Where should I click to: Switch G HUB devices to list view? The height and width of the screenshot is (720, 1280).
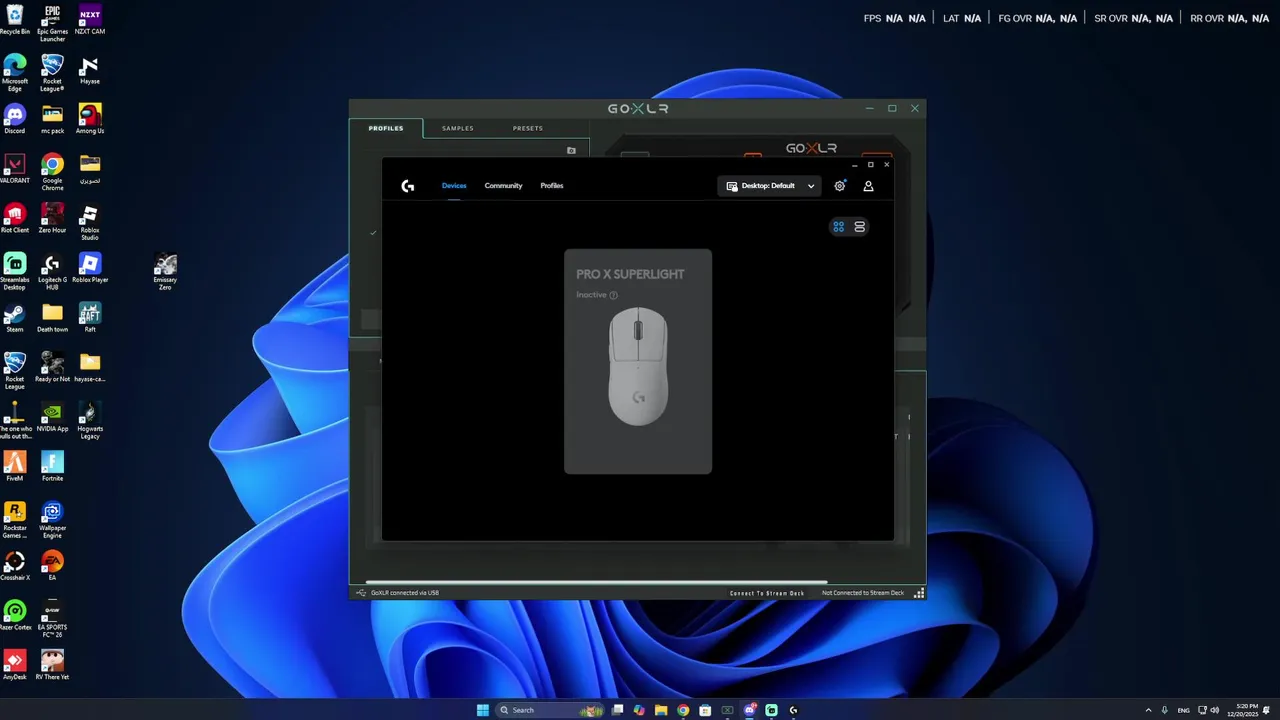(x=860, y=227)
